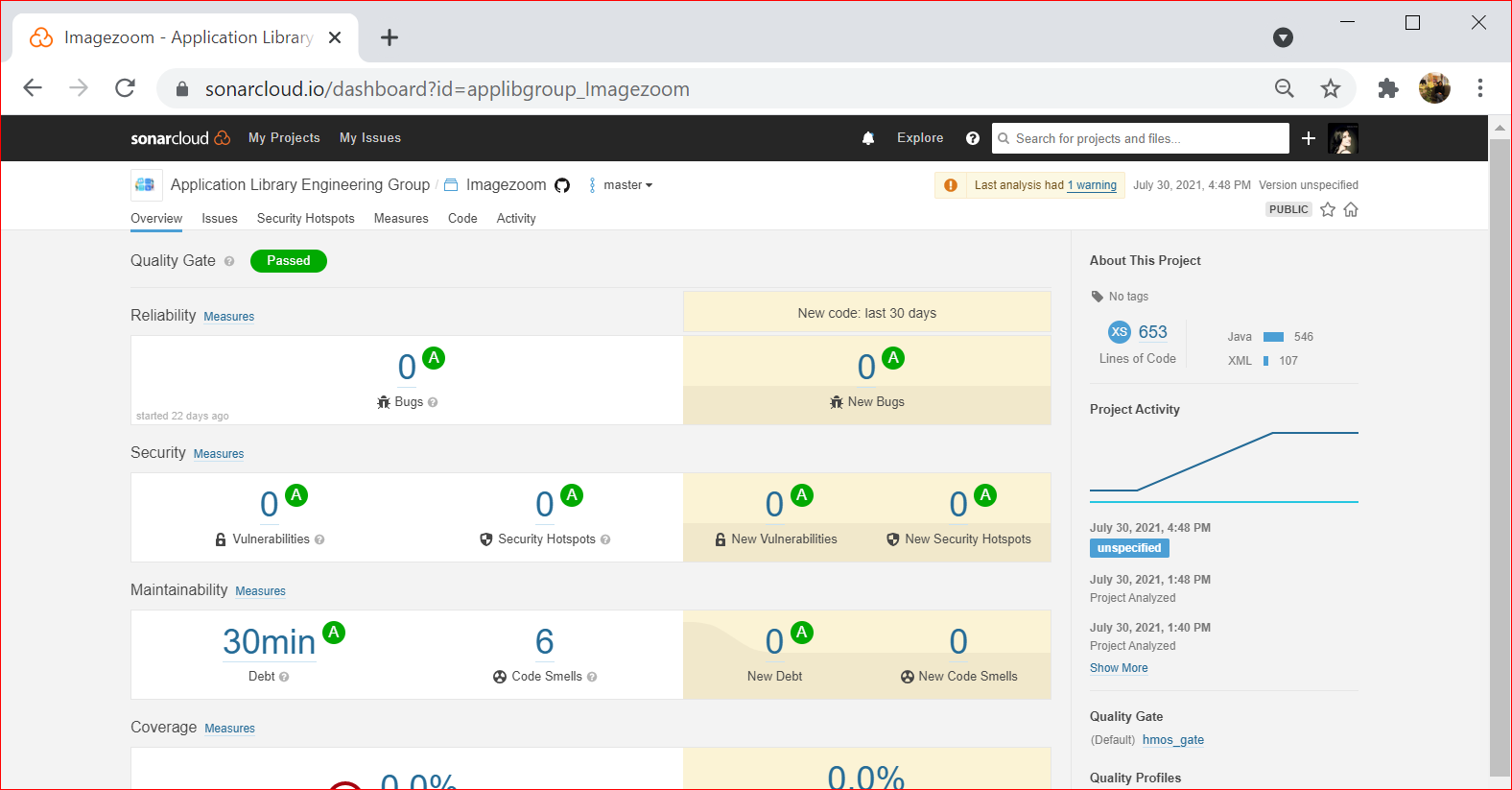Reload the page
This screenshot has height=790, width=1512.
[125, 88]
